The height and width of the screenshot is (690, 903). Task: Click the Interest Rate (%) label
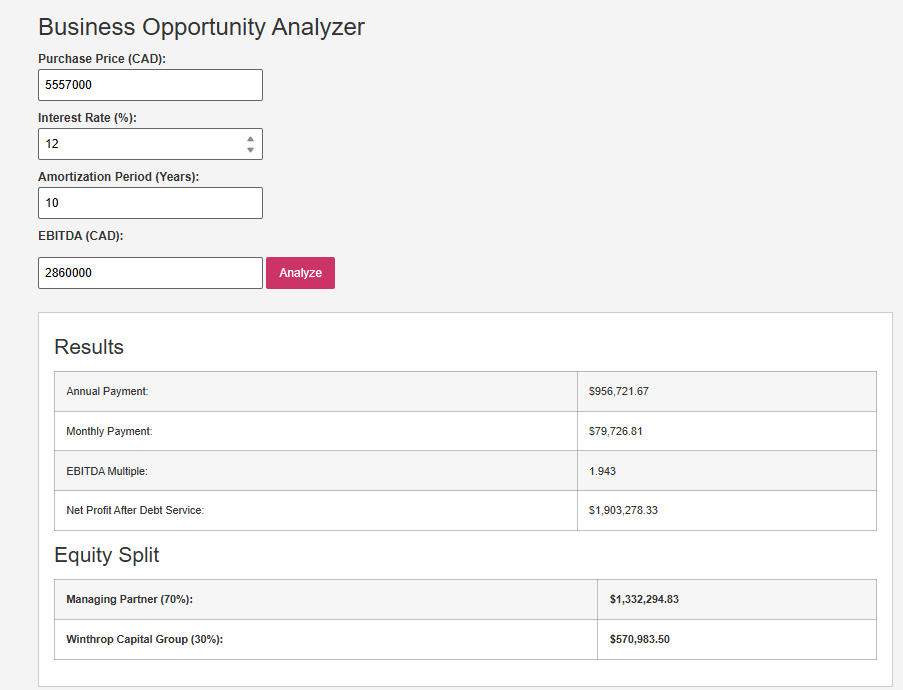tap(87, 118)
